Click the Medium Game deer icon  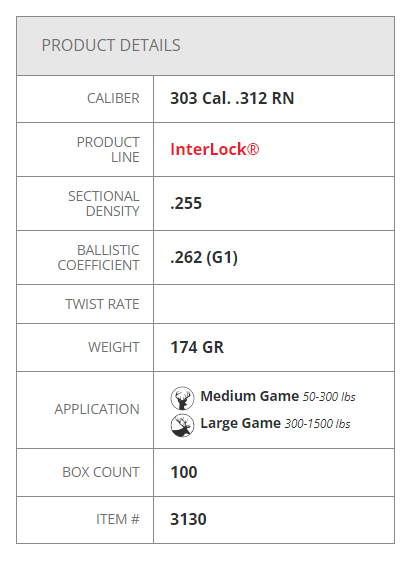point(182,398)
